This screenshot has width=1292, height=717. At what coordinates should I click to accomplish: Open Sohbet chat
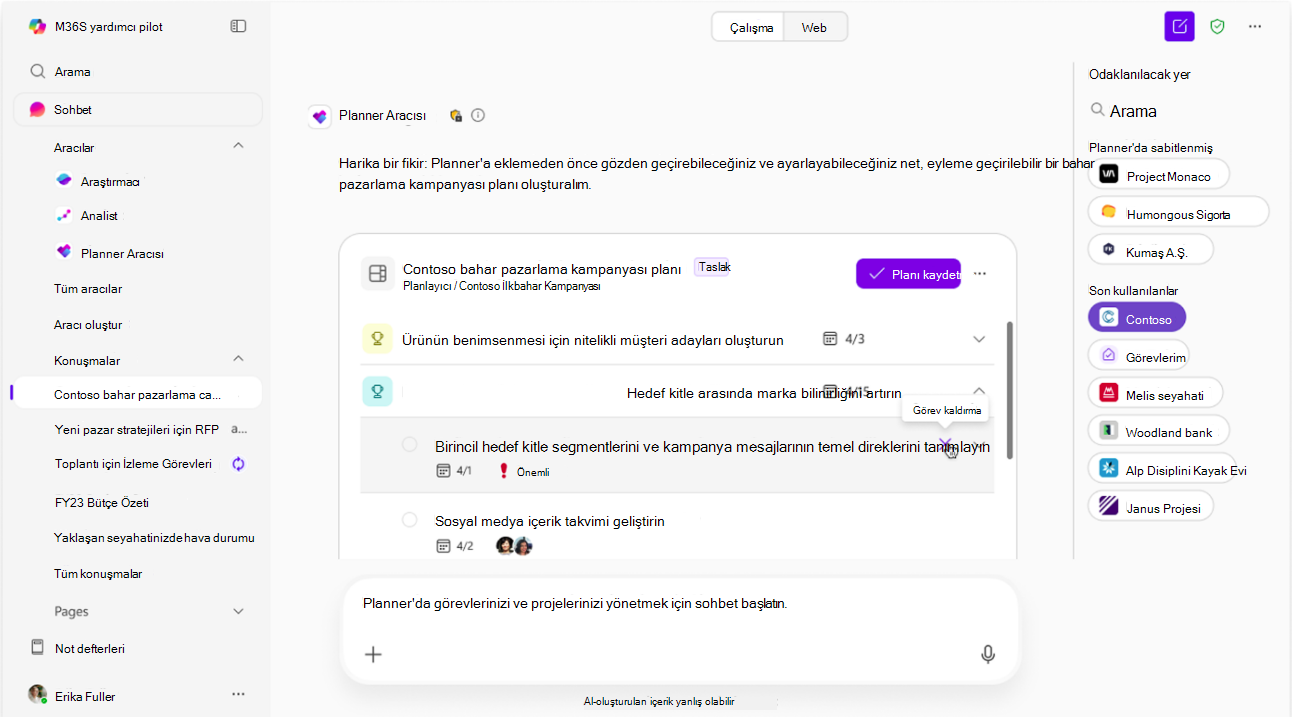click(138, 109)
